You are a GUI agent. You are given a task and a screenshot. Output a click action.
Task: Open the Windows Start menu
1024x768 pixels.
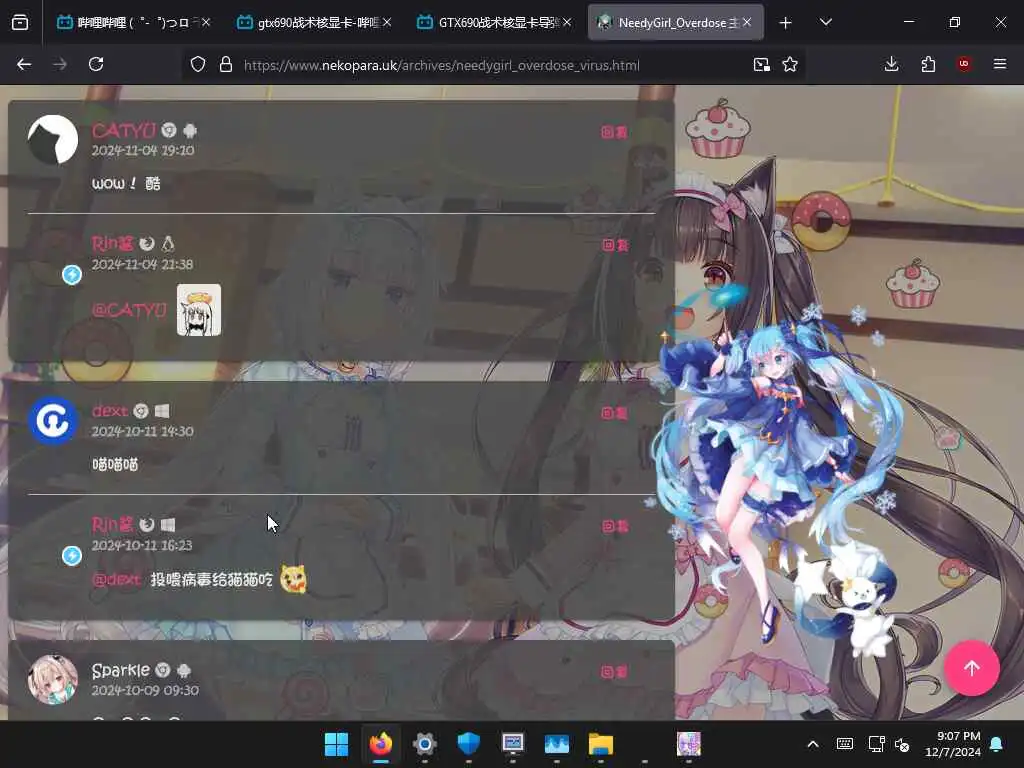tap(336, 744)
